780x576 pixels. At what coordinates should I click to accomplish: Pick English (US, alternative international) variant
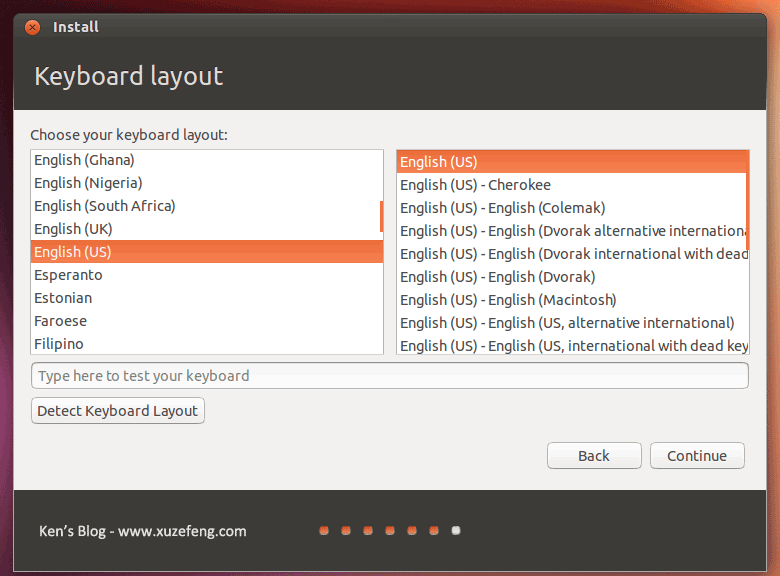pyautogui.click(x=572, y=323)
